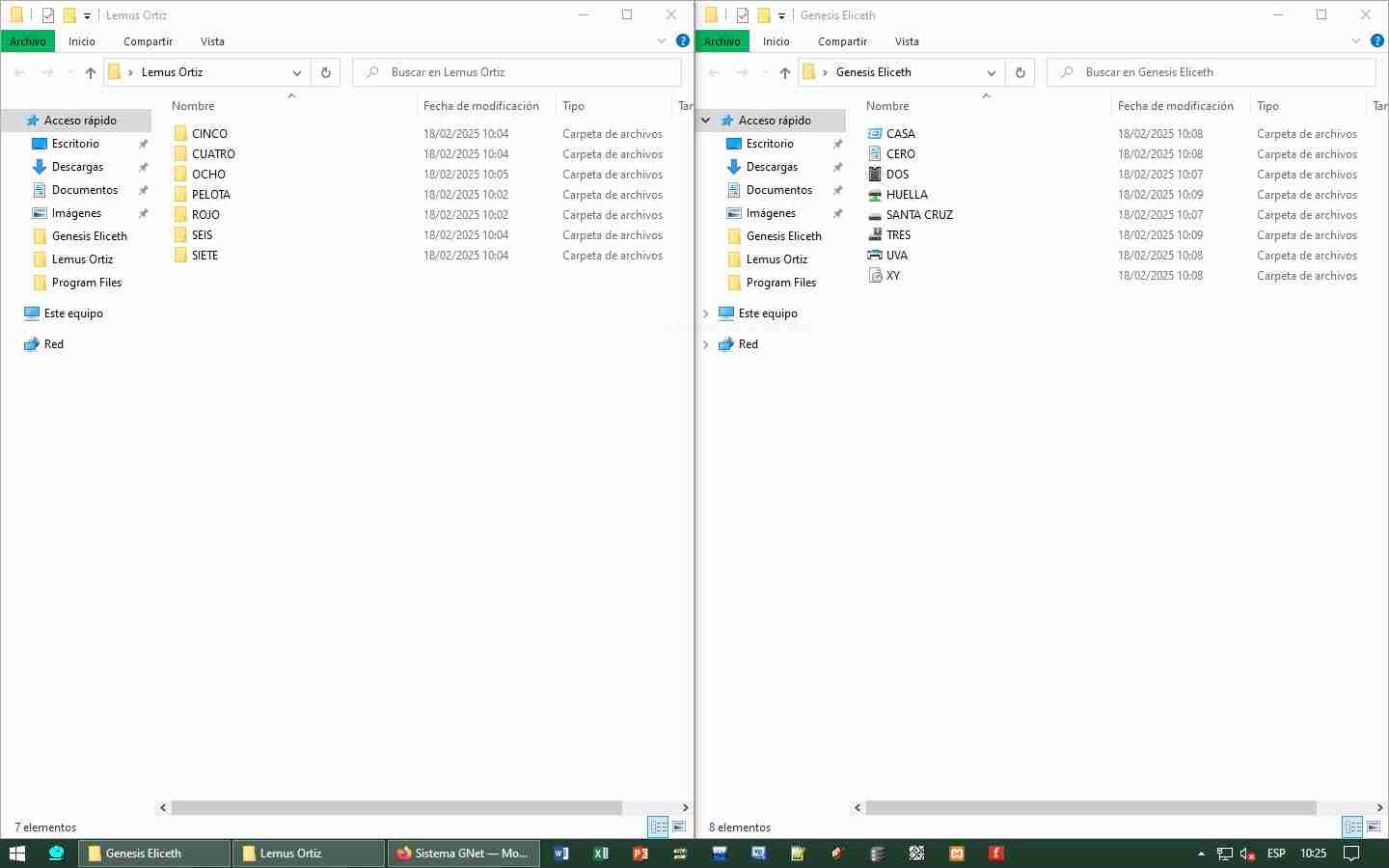Screen dimensions: 1389x868
Task: Click Properties checkmark icon in Lemus Ortiz title bar
Action: click(x=48, y=15)
